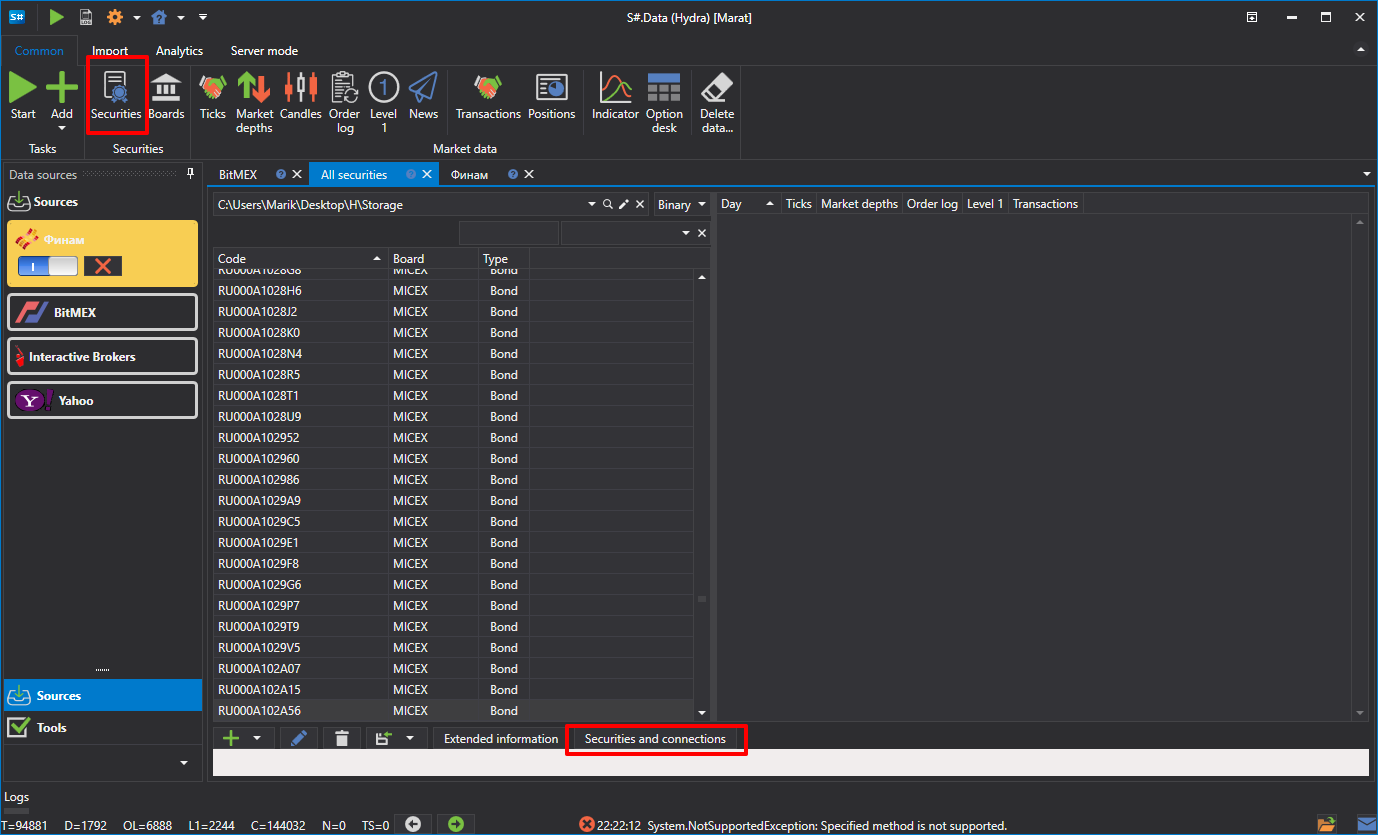This screenshot has height=835, width=1378.
Task: Open the quick access toolbar customize arrow
Action: [x=203, y=17]
